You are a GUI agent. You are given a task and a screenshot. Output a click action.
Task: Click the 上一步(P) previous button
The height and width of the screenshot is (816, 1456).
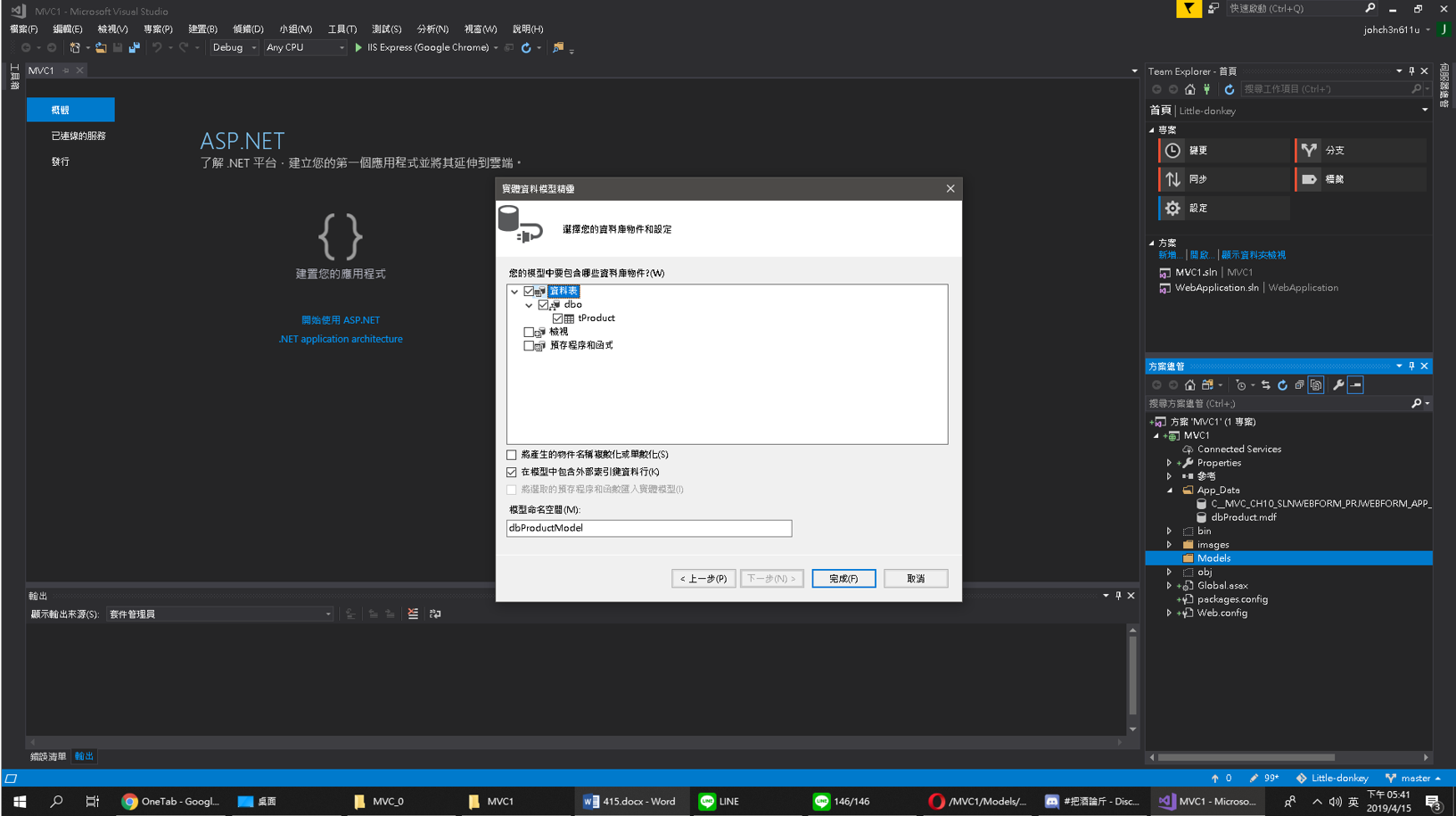click(703, 579)
